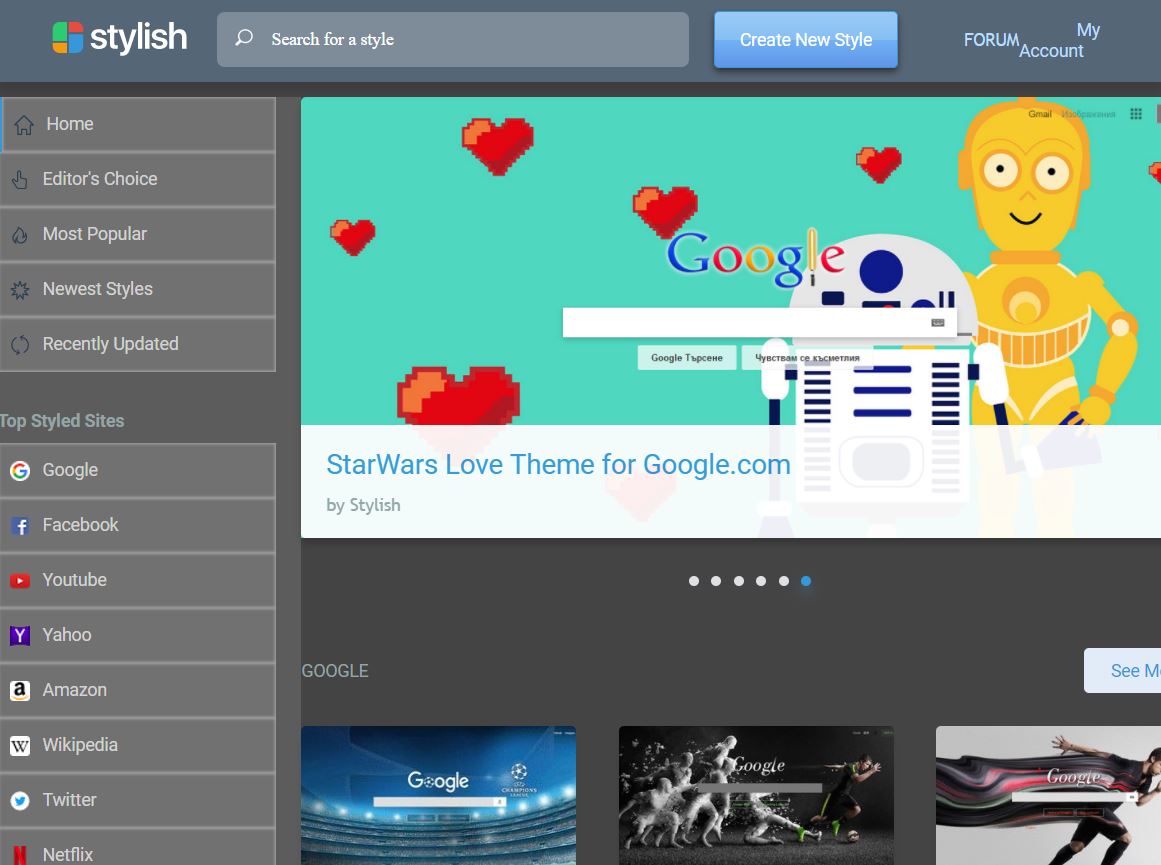Click the Twitter logo icon

coord(20,801)
